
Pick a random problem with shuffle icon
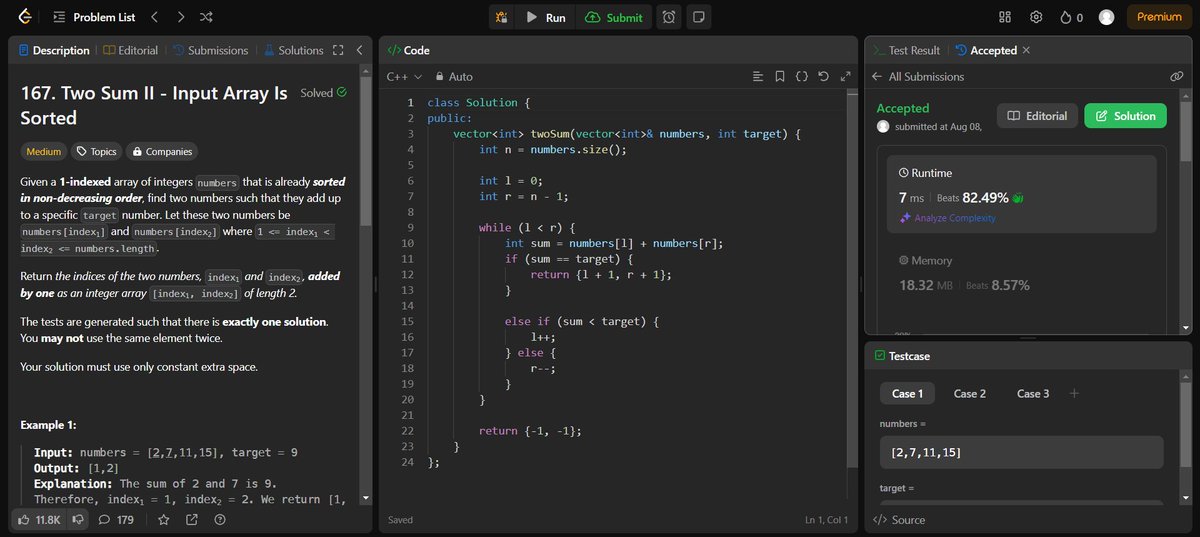206,17
